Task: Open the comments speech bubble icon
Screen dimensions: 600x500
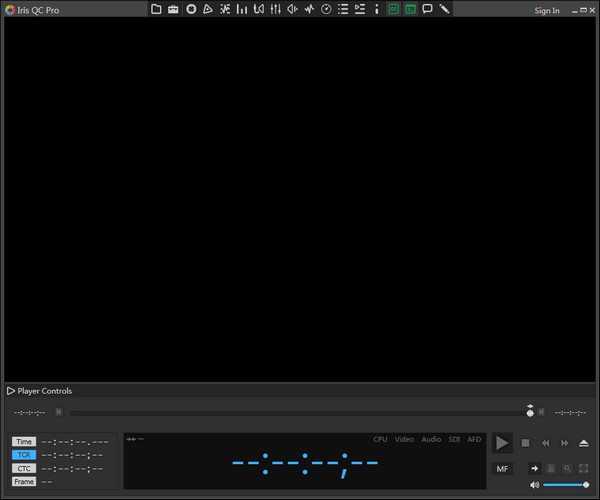Action: tap(427, 9)
